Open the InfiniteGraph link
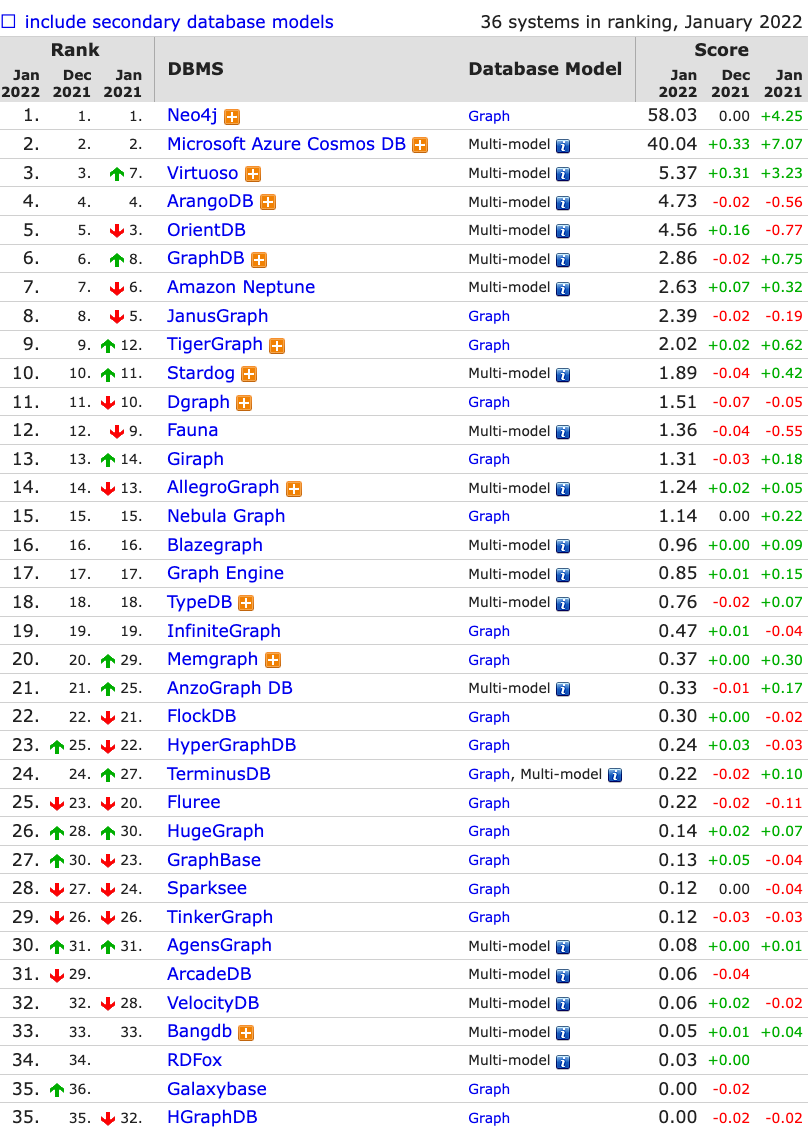The width and height of the screenshot is (808, 1130). [x=223, y=631]
